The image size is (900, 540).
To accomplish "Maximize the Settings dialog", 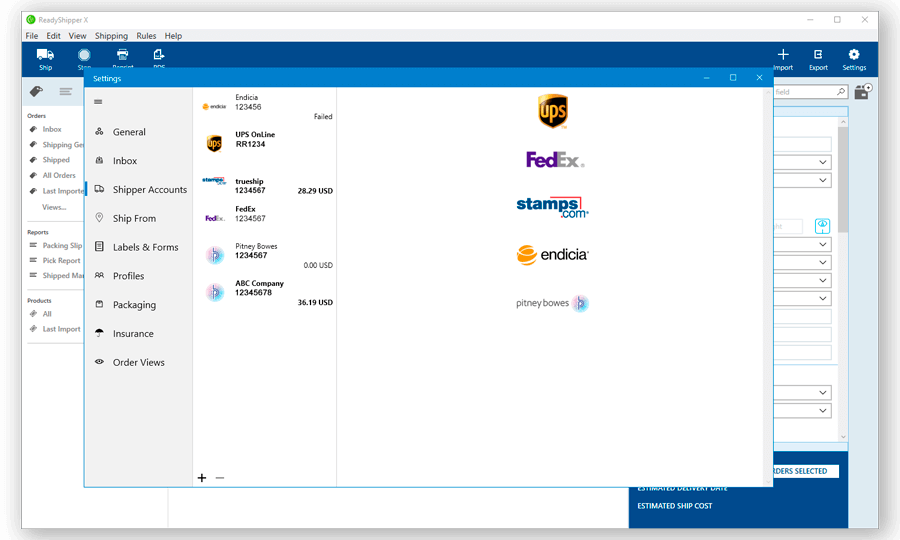I will (733, 77).
